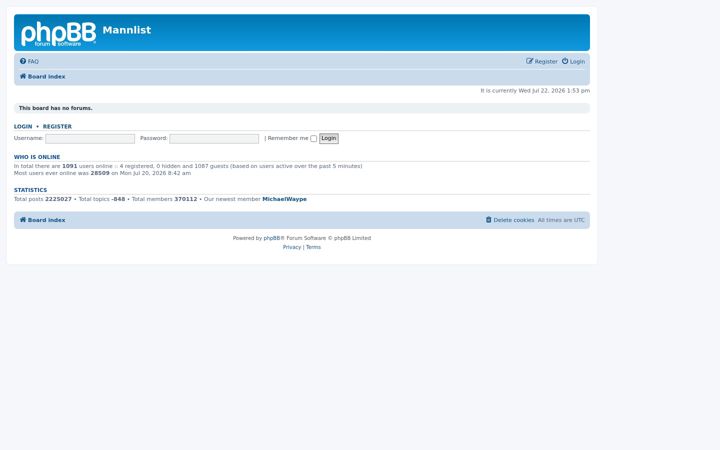Viewport: 720px width, 450px height.
Task: Click the Mannlist site title
Action: (127, 30)
